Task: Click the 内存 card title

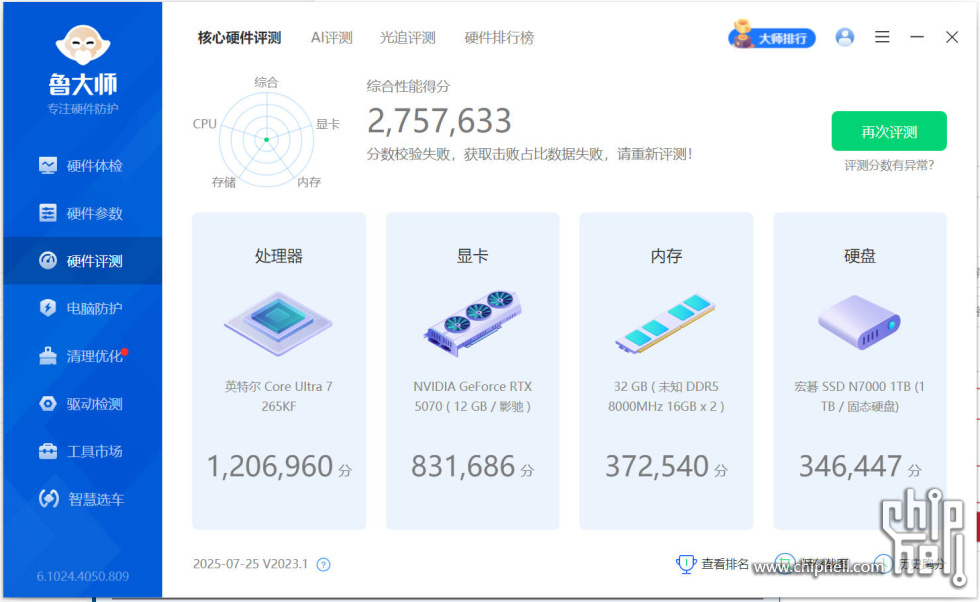Action: pyautogui.click(x=666, y=256)
